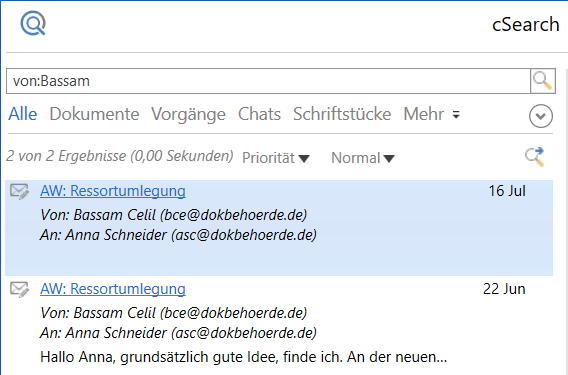Open AW: Ressortumlegung link from 22 Jun
This screenshot has width=568, height=375.
tap(113, 289)
